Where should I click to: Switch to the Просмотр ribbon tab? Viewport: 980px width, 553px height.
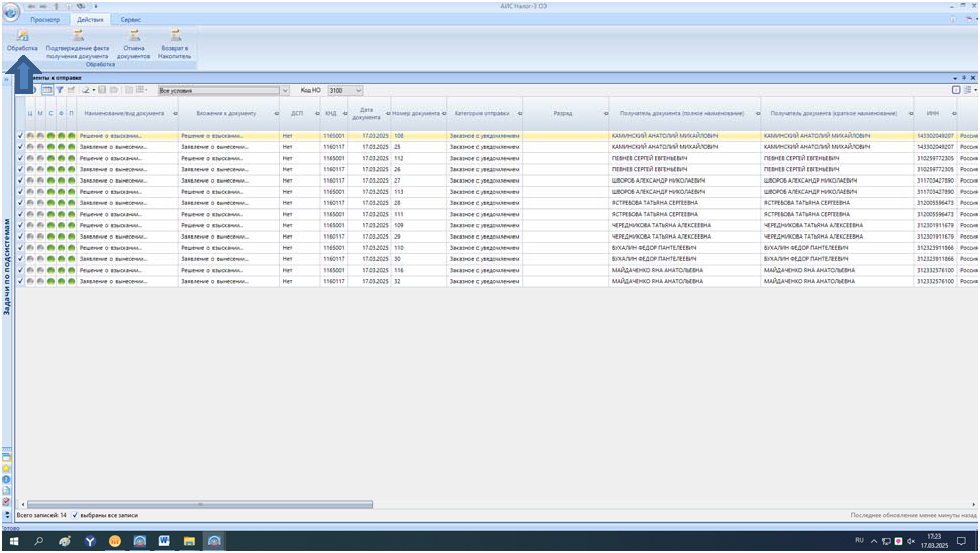coord(47,20)
